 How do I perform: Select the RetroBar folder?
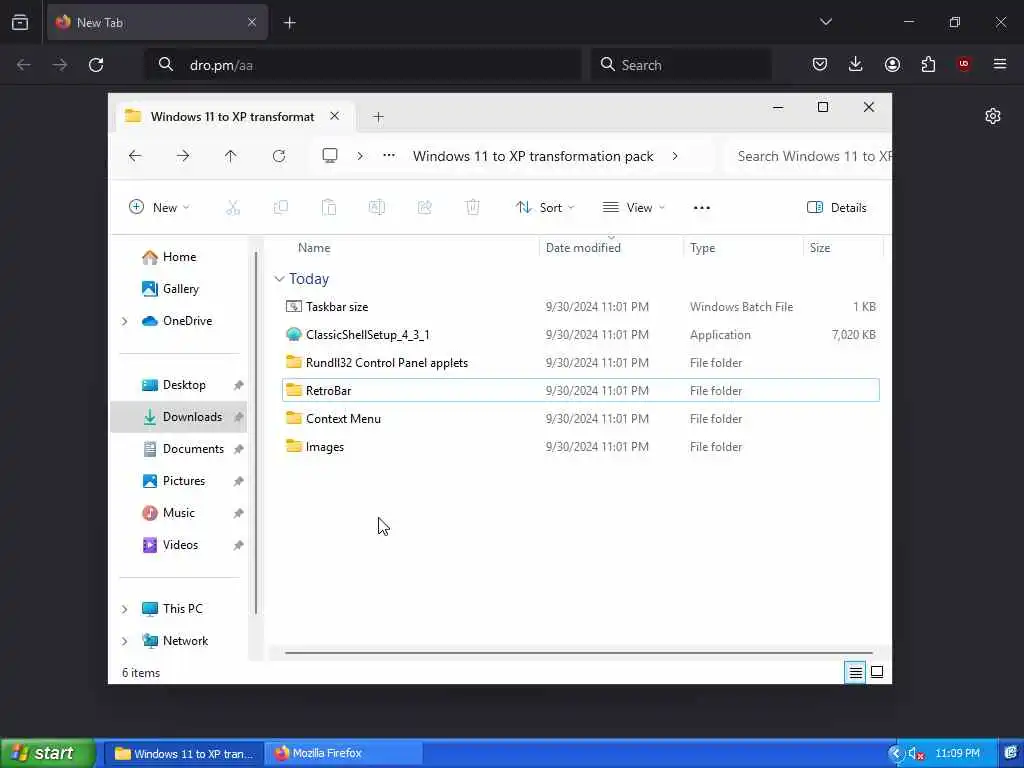click(x=581, y=391)
